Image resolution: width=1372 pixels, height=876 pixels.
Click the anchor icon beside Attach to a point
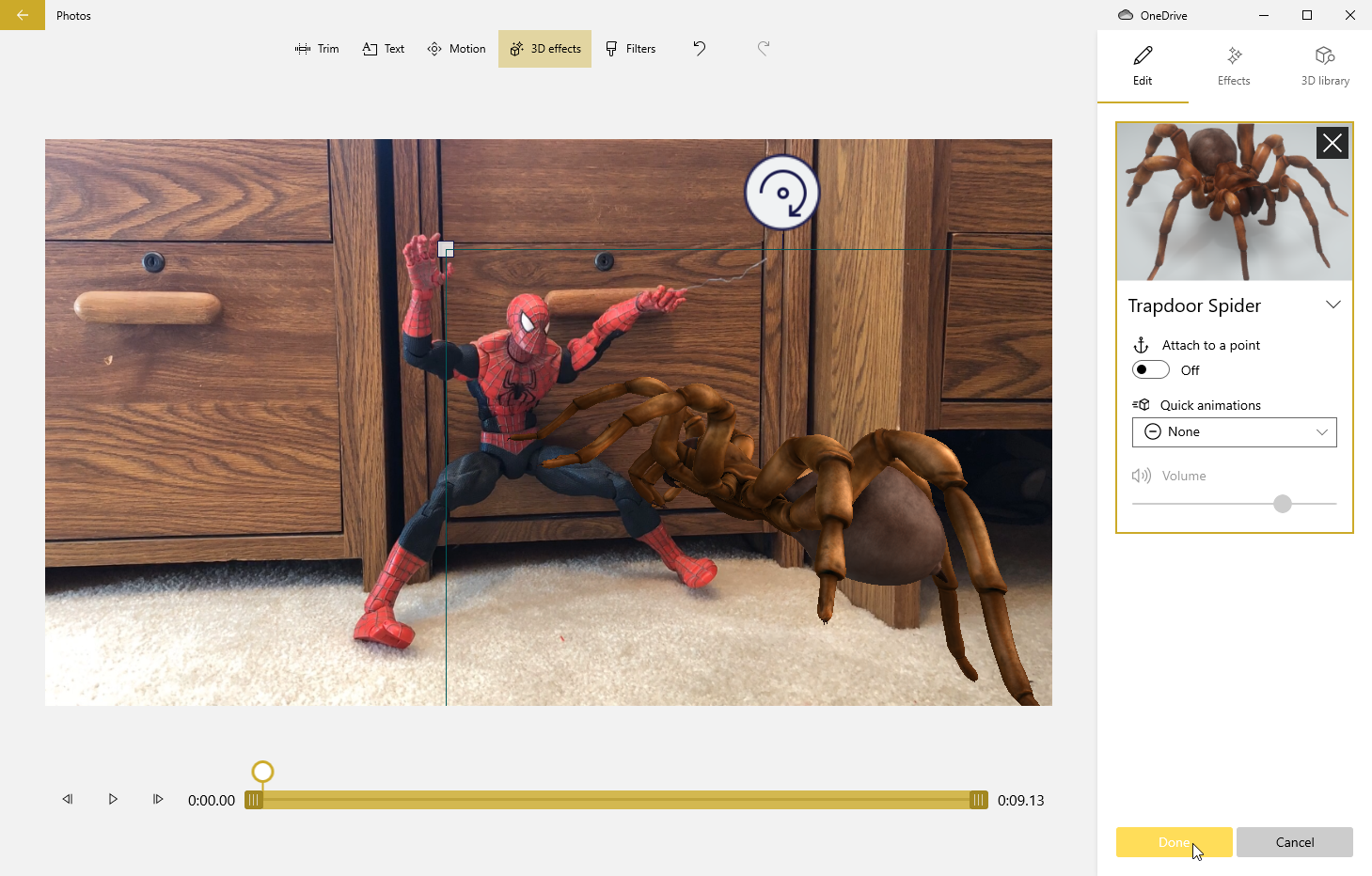1141,345
